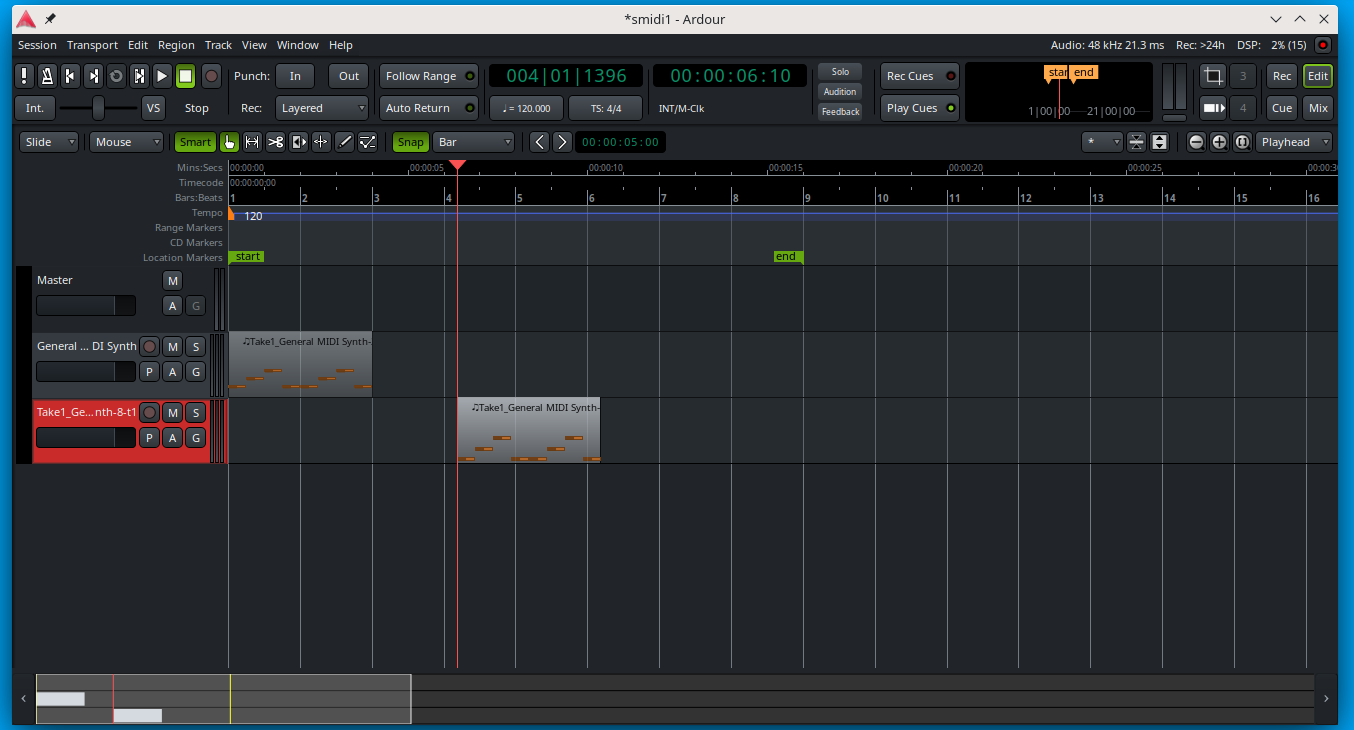Select the Cut (scissors) tool
Viewport: 1354px width, 730px height.
click(275, 142)
